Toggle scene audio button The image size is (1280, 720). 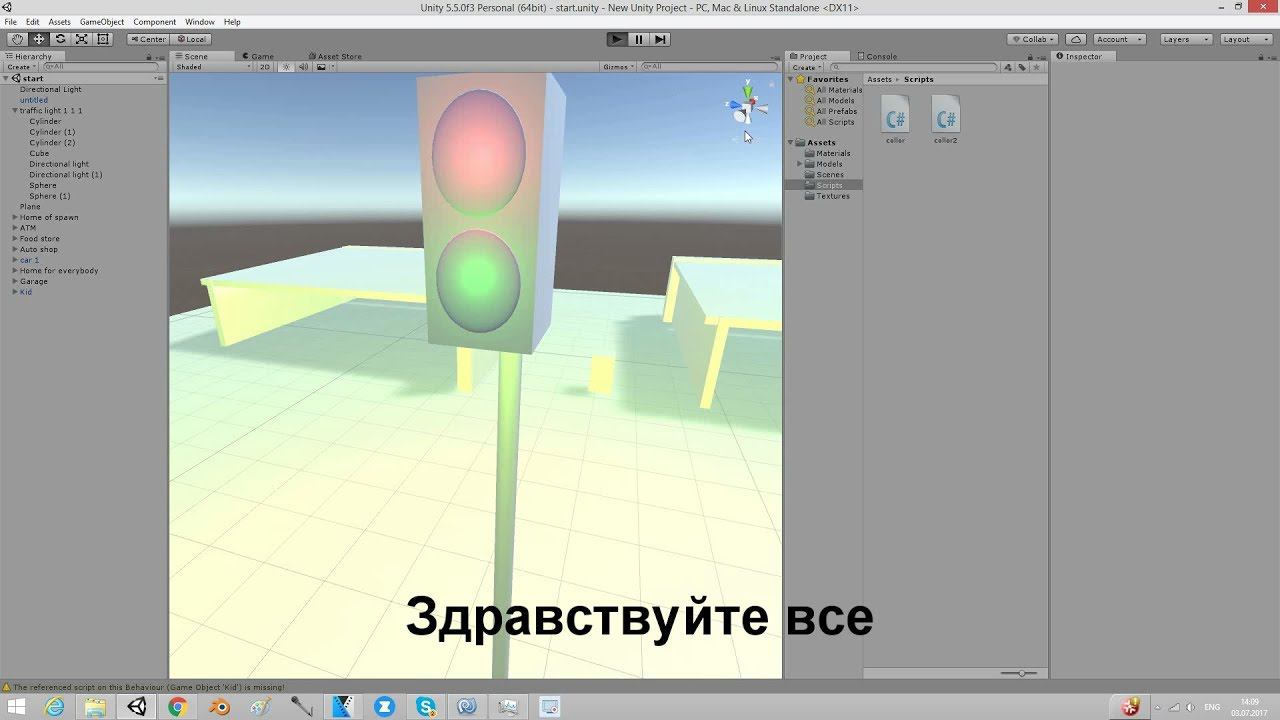(303, 67)
